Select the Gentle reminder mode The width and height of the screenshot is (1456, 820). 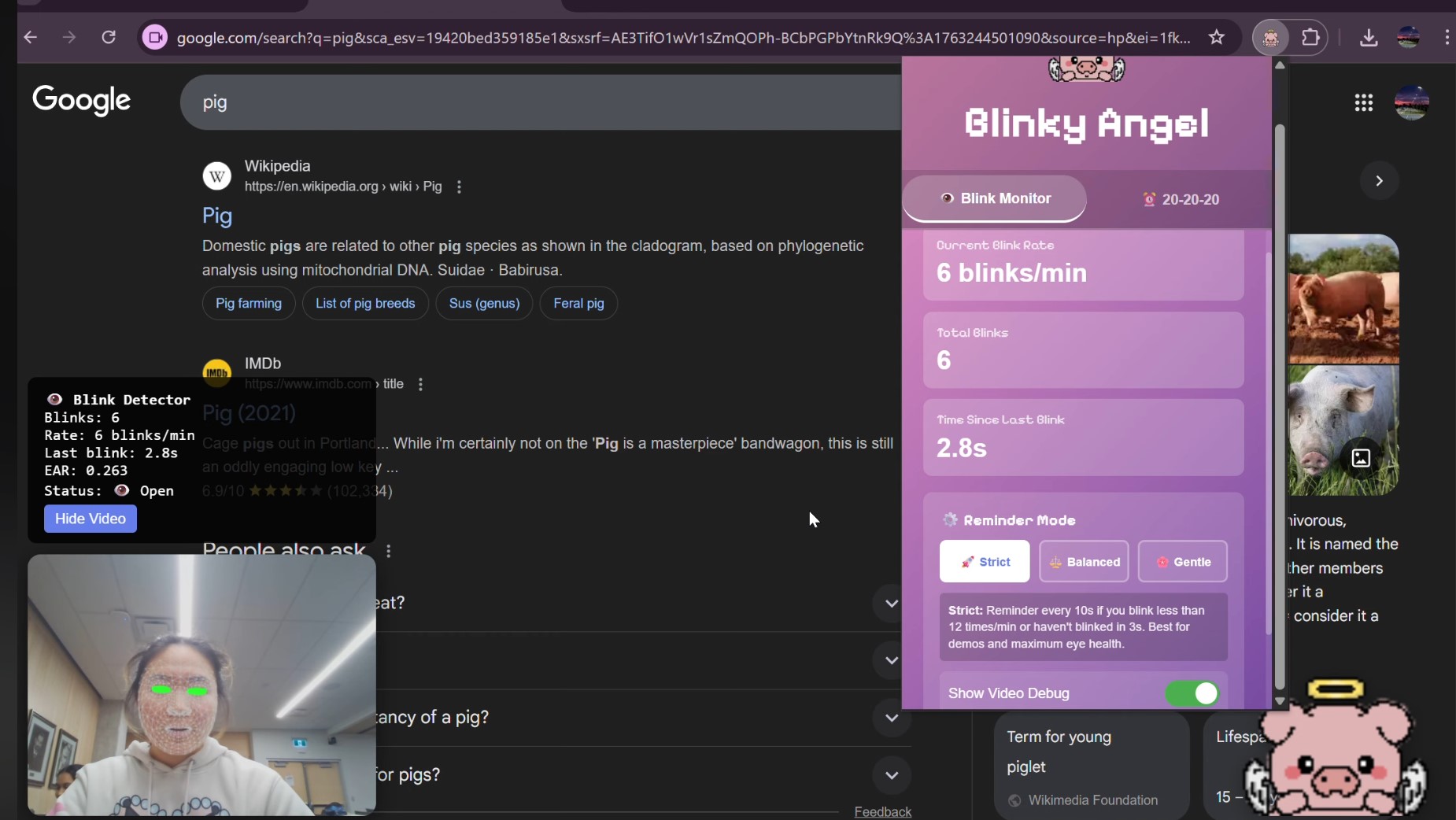(1184, 562)
